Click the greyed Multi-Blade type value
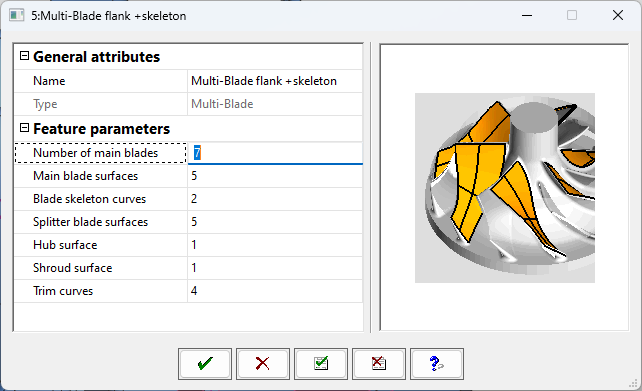 click(222, 104)
